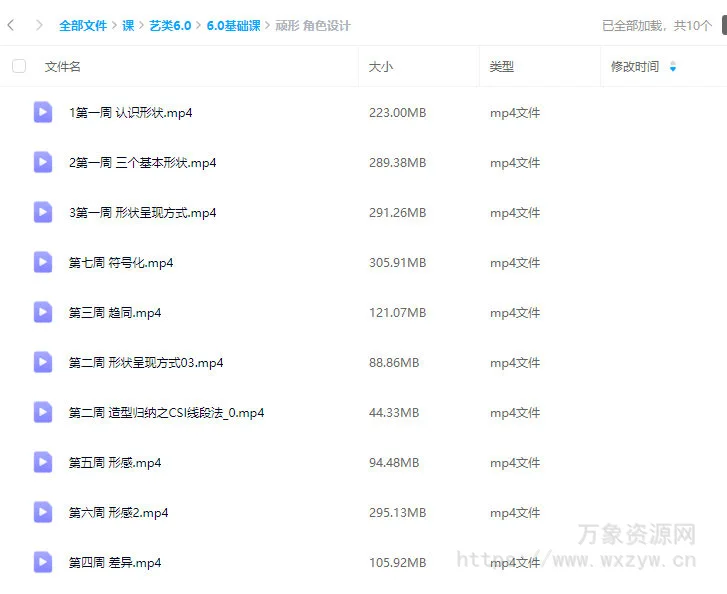The height and width of the screenshot is (594, 727).
Task: Click the video icon beside 第七周 符号化.mp4
Action: 43,262
